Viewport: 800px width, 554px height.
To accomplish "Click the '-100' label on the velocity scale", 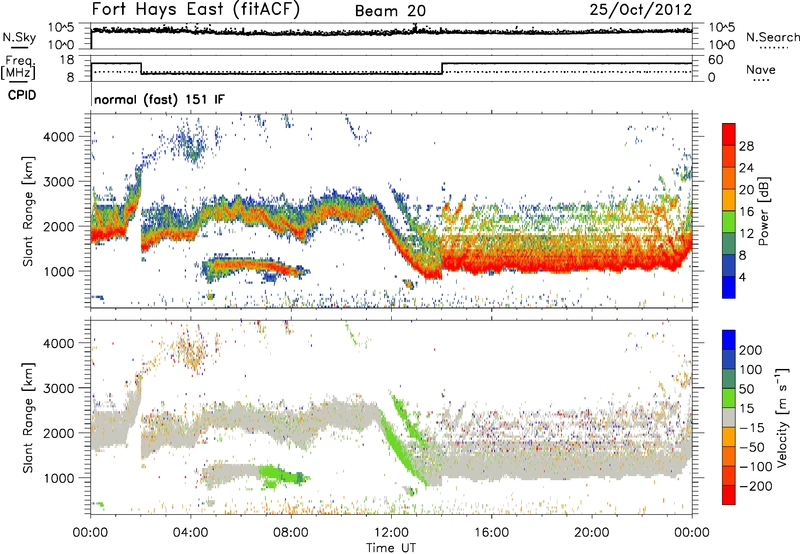I will tap(756, 466).
